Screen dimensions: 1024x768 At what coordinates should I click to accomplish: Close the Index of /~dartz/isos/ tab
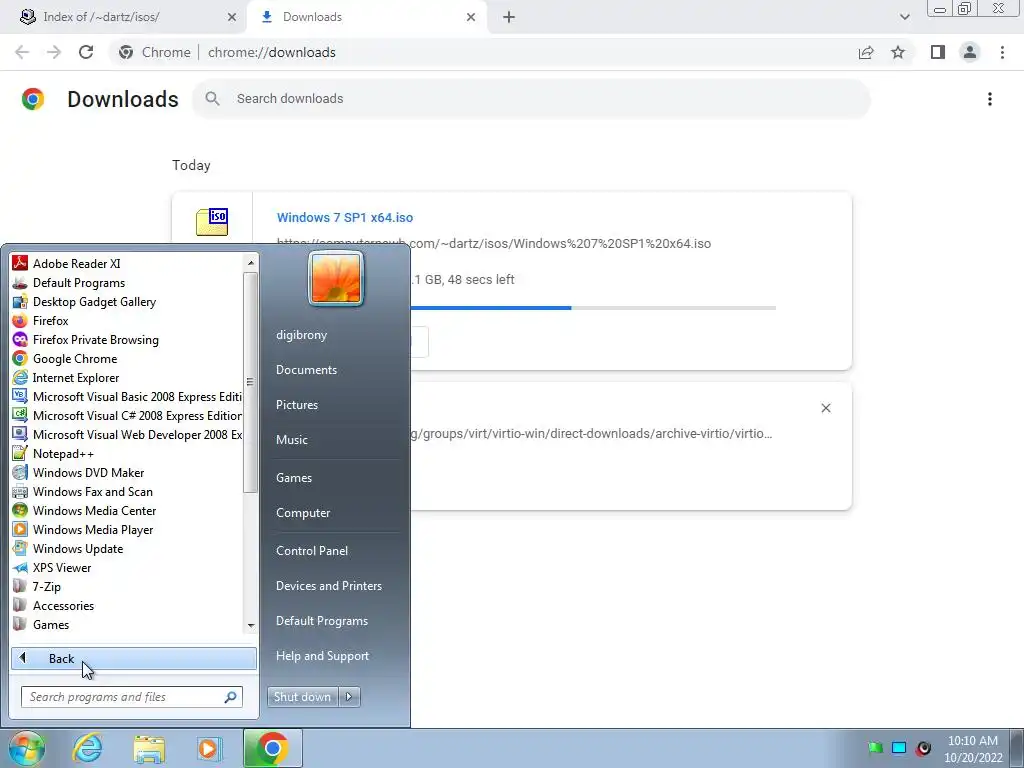point(231,17)
